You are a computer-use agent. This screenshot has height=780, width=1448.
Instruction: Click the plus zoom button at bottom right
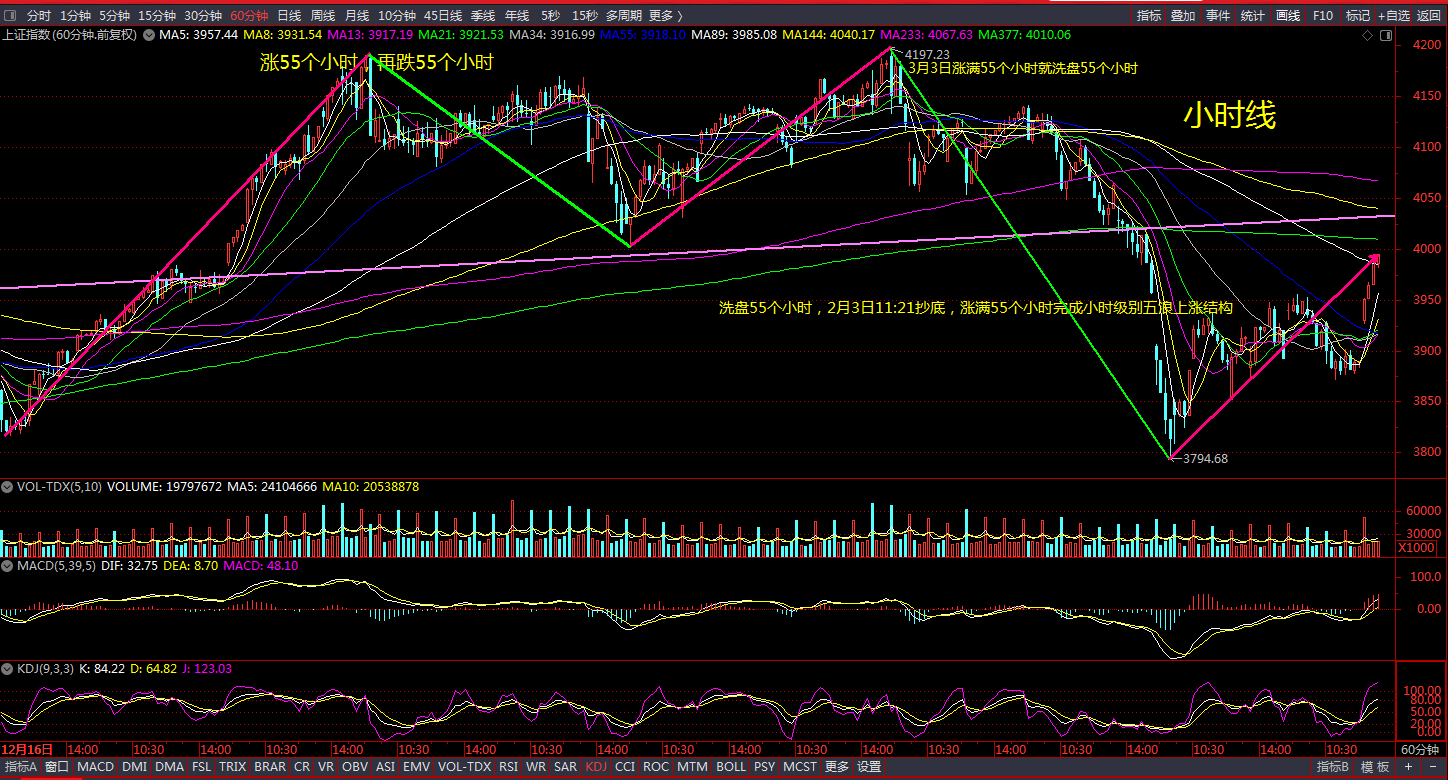pos(1408,767)
